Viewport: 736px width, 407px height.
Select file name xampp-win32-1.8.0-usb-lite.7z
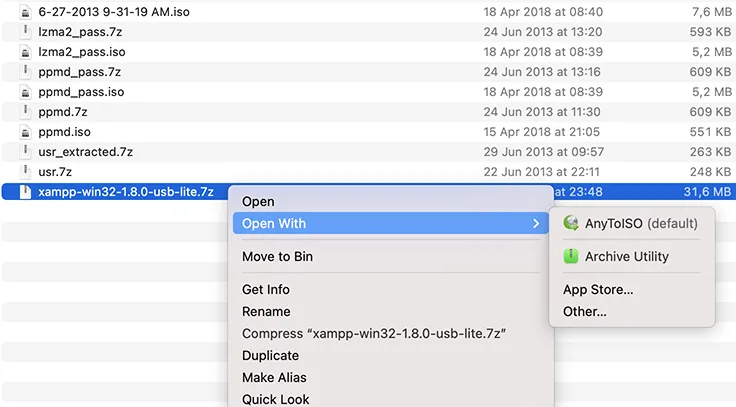point(126,192)
